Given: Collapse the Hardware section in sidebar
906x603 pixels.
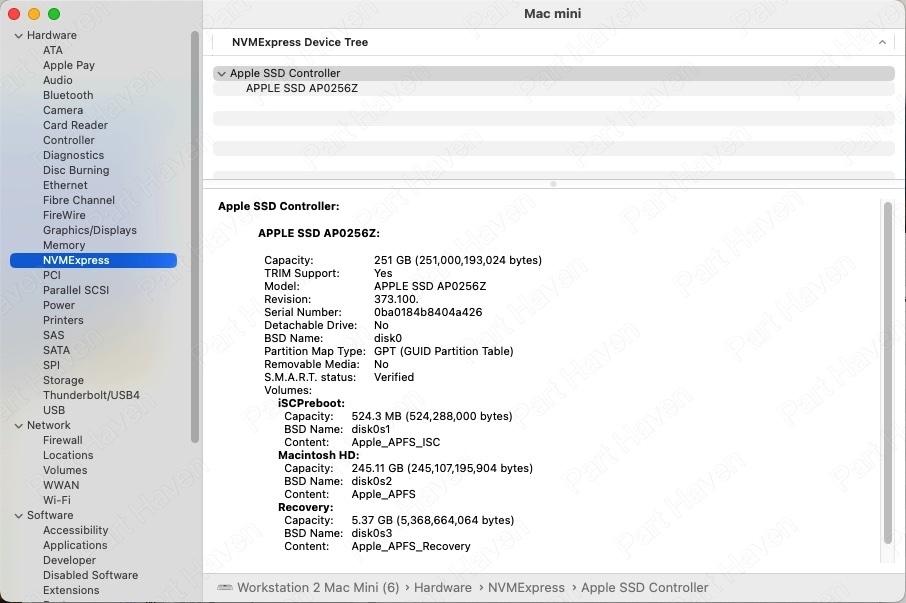Looking at the screenshot, I should [x=18, y=36].
